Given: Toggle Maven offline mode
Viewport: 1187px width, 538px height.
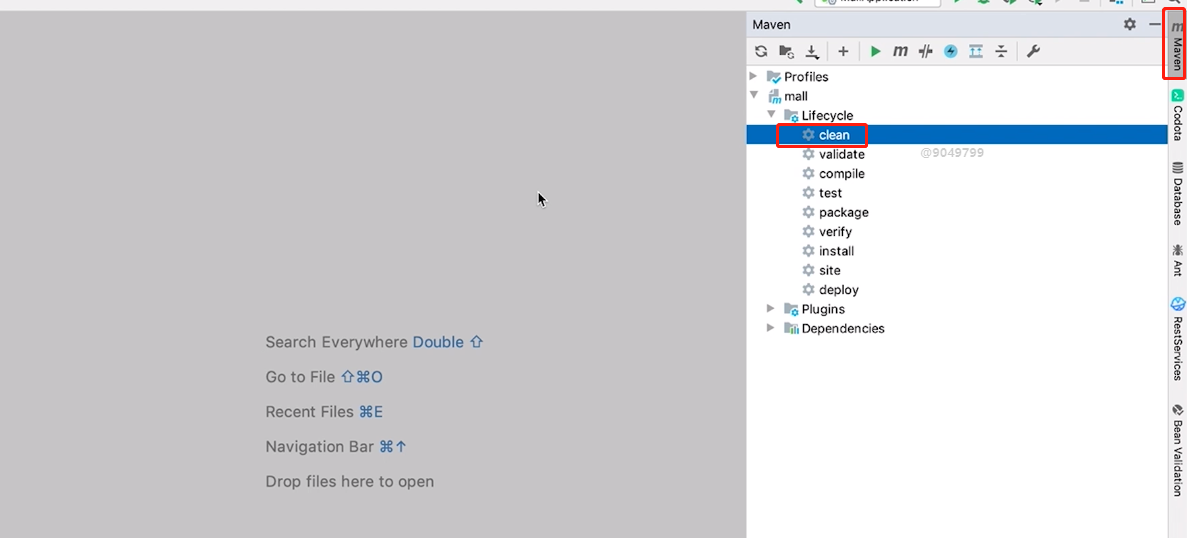Looking at the screenshot, I should click(x=925, y=51).
